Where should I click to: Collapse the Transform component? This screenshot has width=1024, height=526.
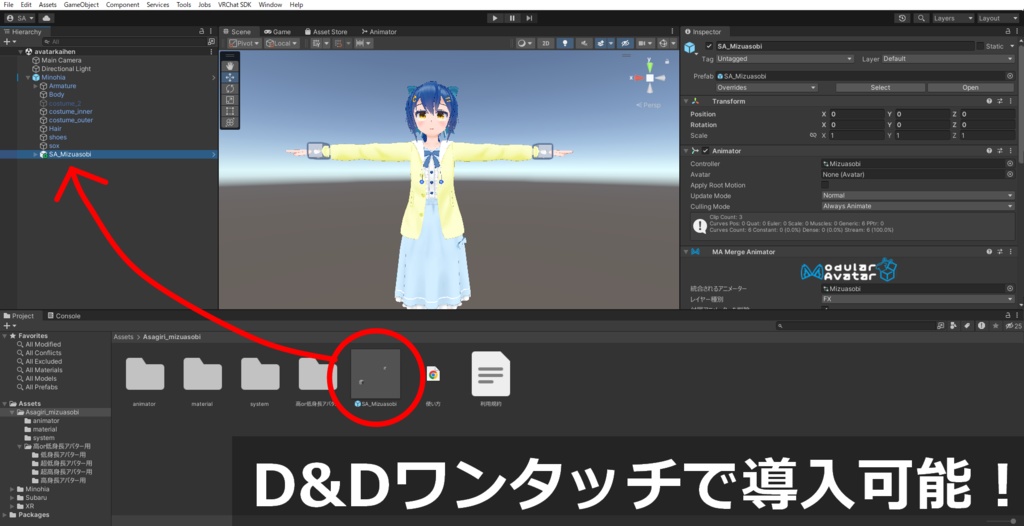pyautogui.click(x=686, y=101)
